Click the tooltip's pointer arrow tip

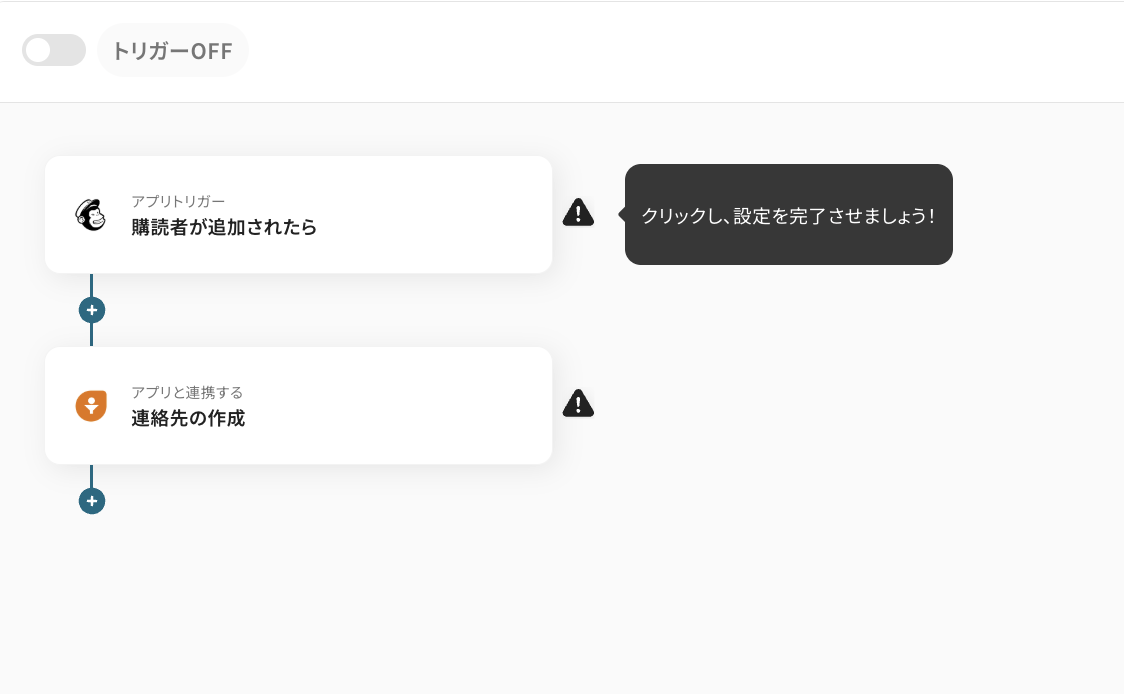pos(621,214)
